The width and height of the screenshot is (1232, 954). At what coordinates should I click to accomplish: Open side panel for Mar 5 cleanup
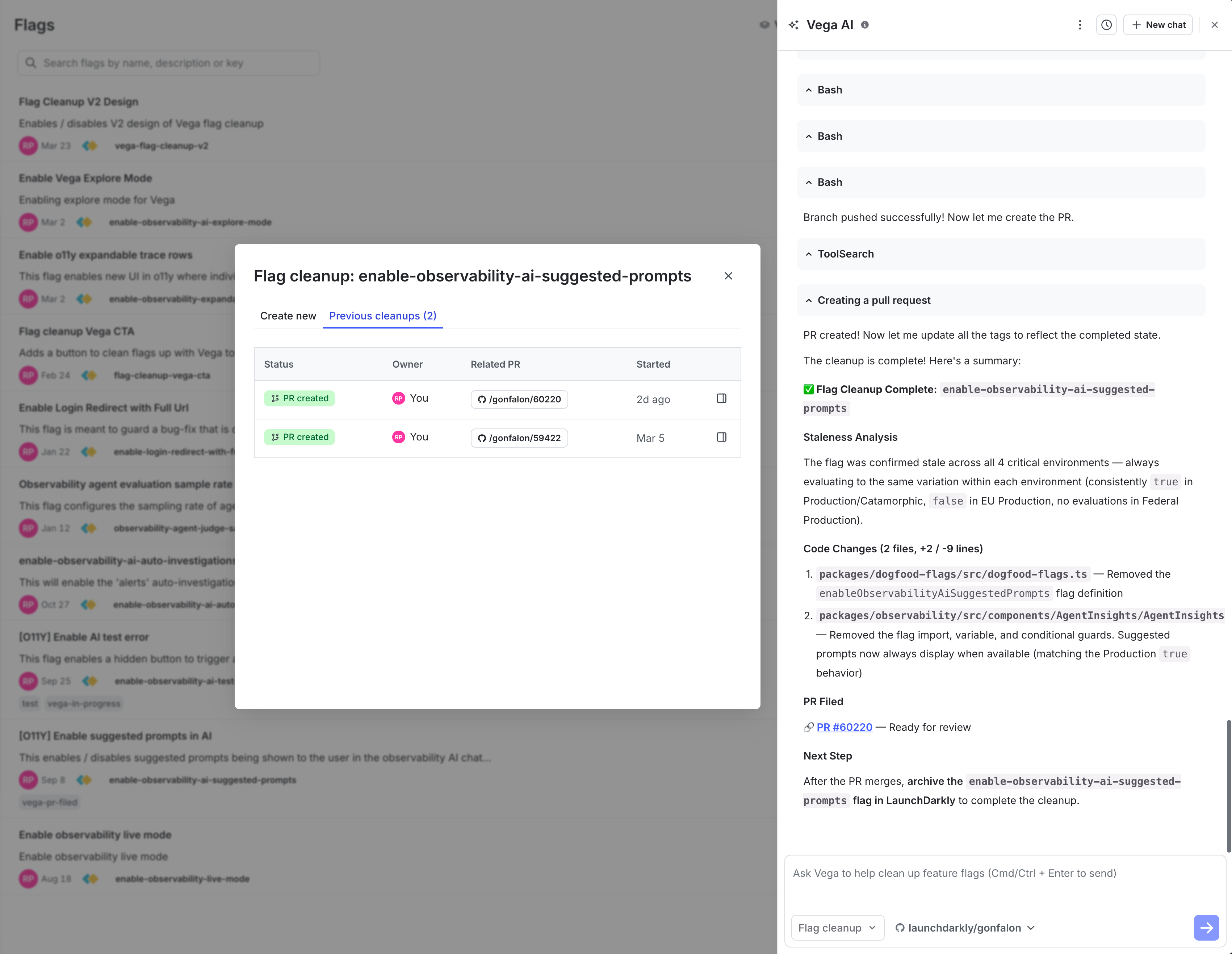(721, 437)
